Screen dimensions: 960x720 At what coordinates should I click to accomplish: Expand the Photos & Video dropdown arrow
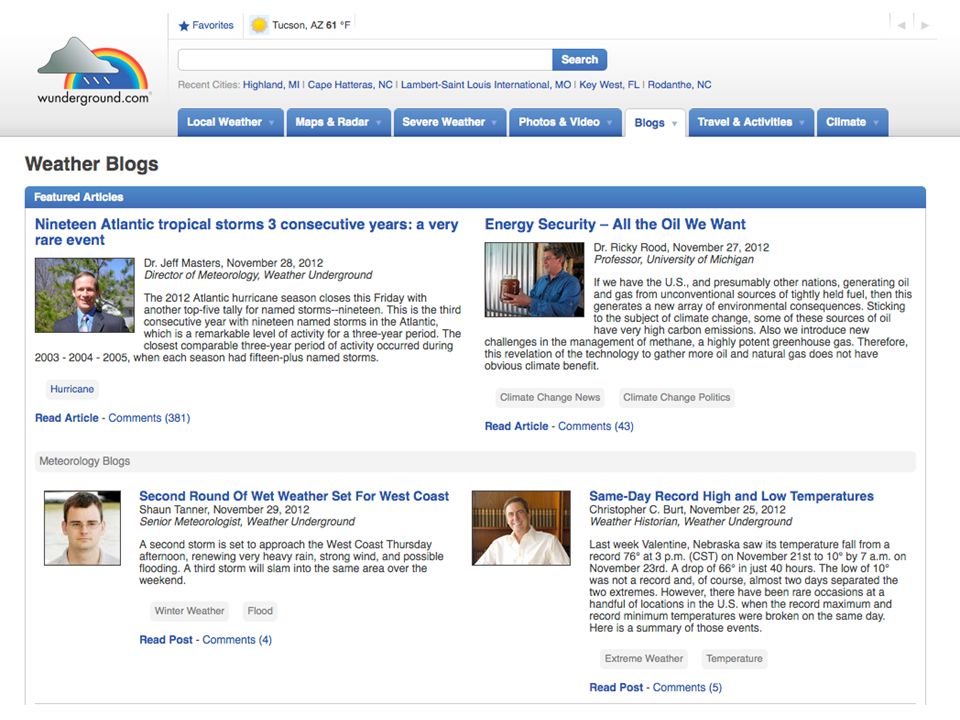click(609, 122)
